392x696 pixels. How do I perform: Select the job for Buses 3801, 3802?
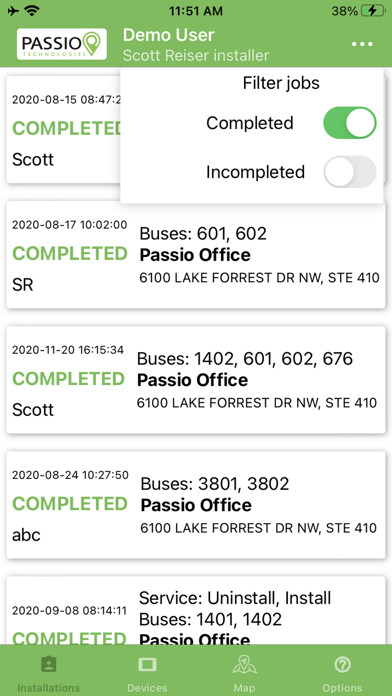(x=196, y=505)
